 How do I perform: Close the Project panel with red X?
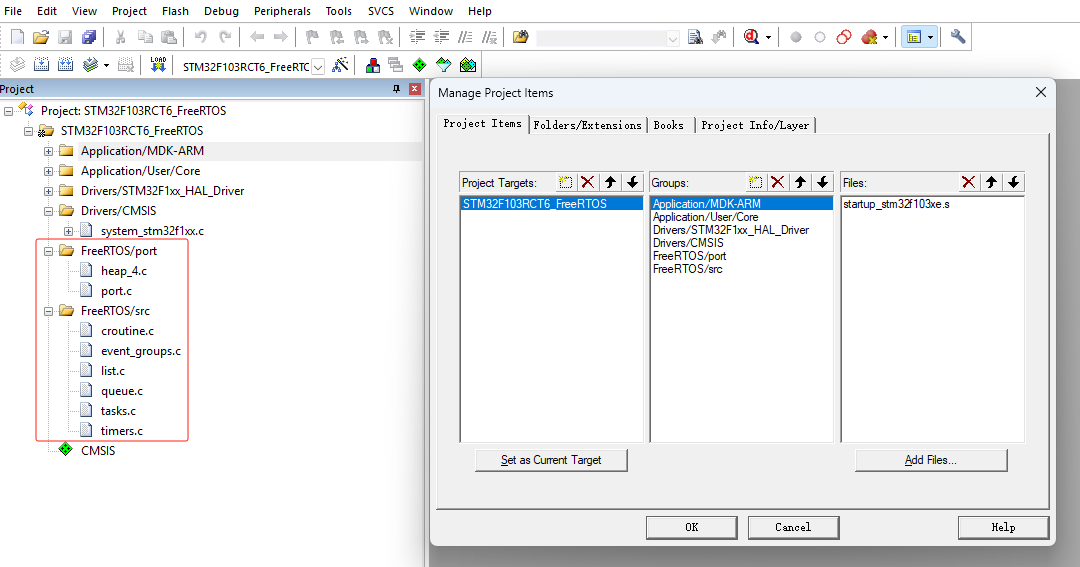(415, 89)
